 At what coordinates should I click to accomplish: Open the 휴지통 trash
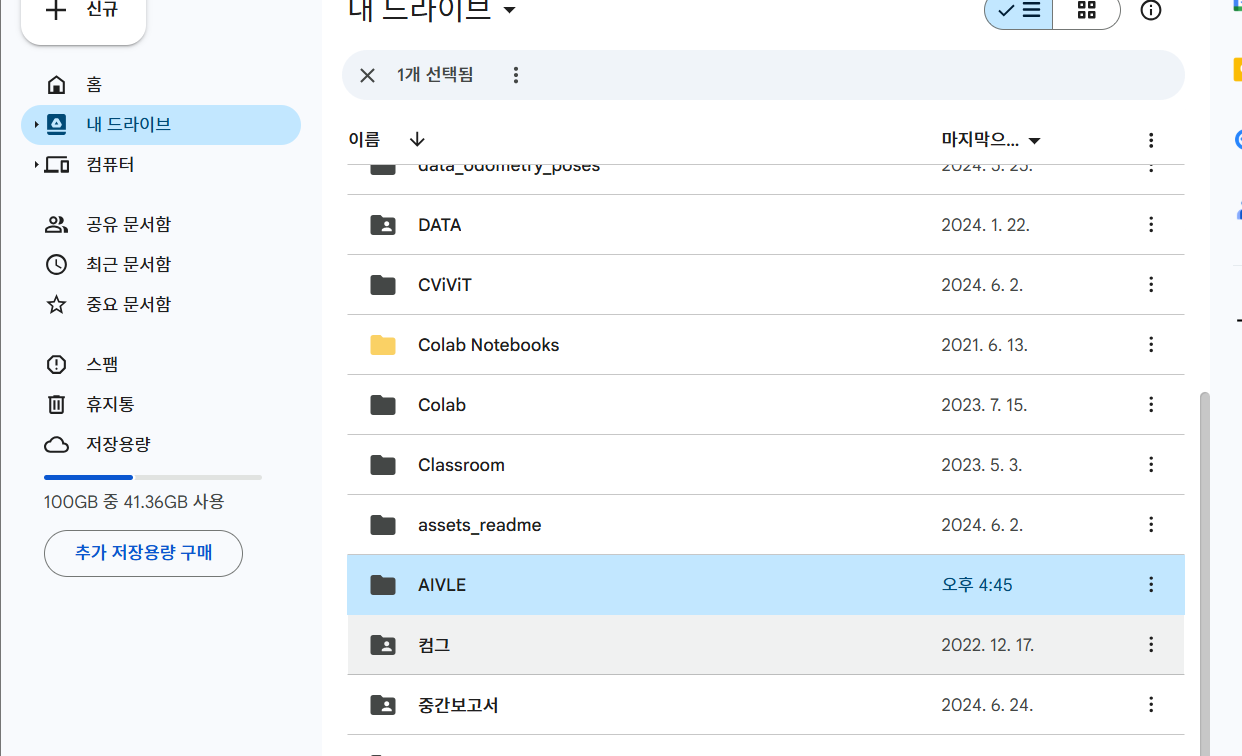point(160,405)
